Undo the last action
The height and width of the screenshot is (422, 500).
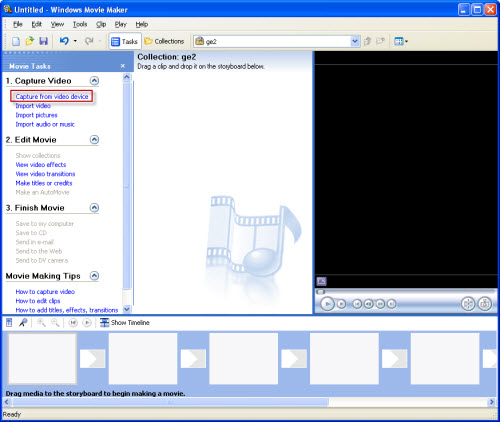pos(64,41)
